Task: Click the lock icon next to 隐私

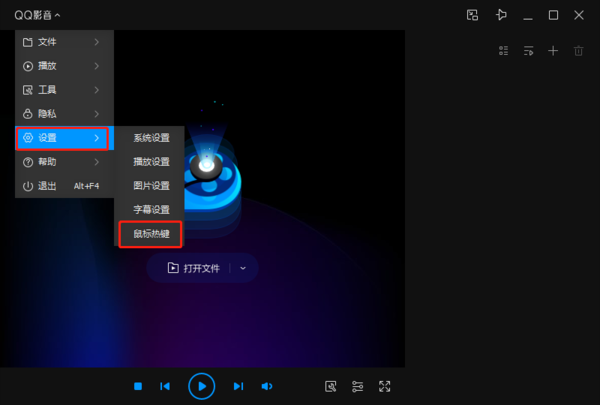Action: (28, 114)
